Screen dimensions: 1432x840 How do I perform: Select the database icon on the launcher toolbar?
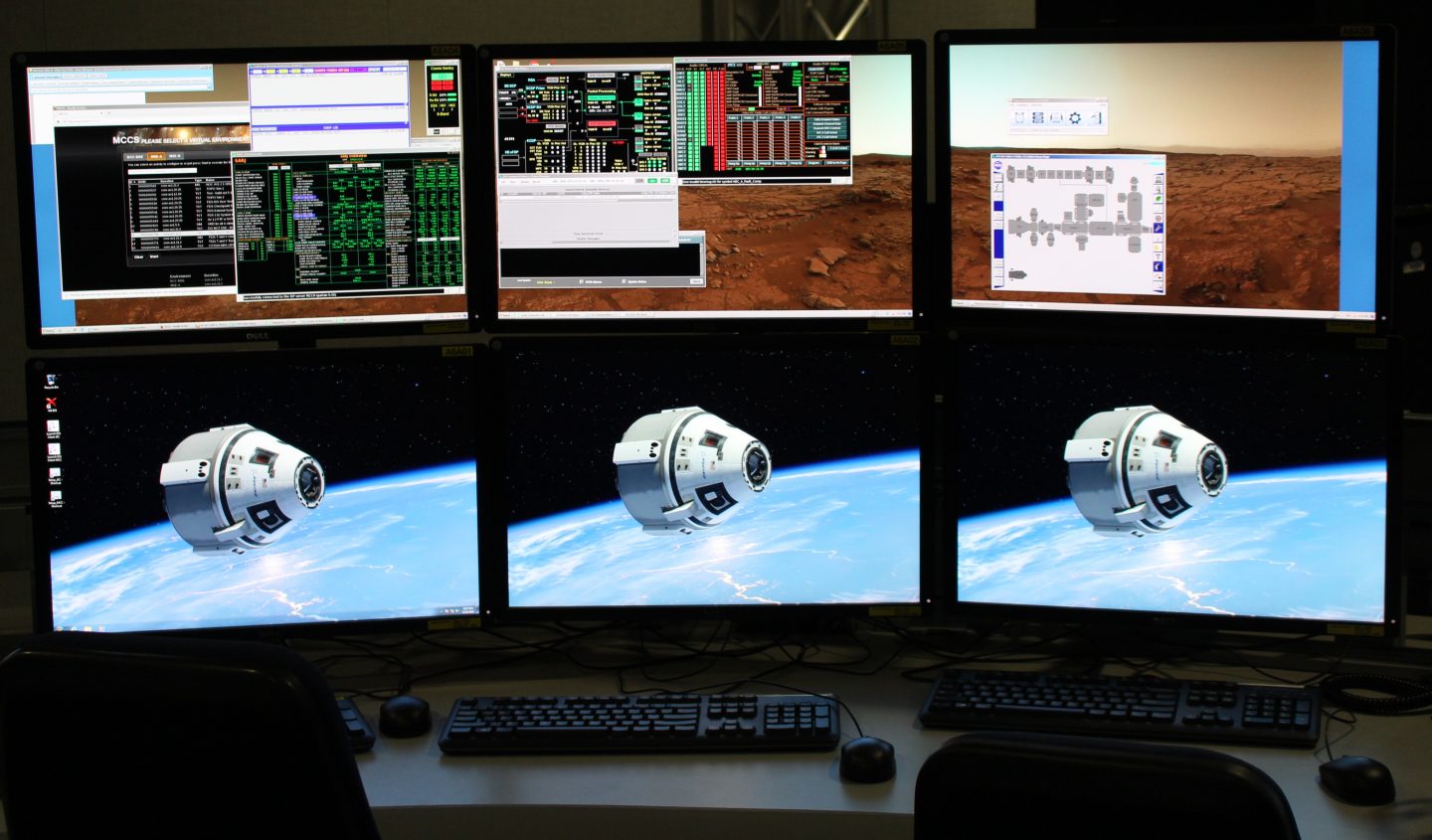point(1038,117)
